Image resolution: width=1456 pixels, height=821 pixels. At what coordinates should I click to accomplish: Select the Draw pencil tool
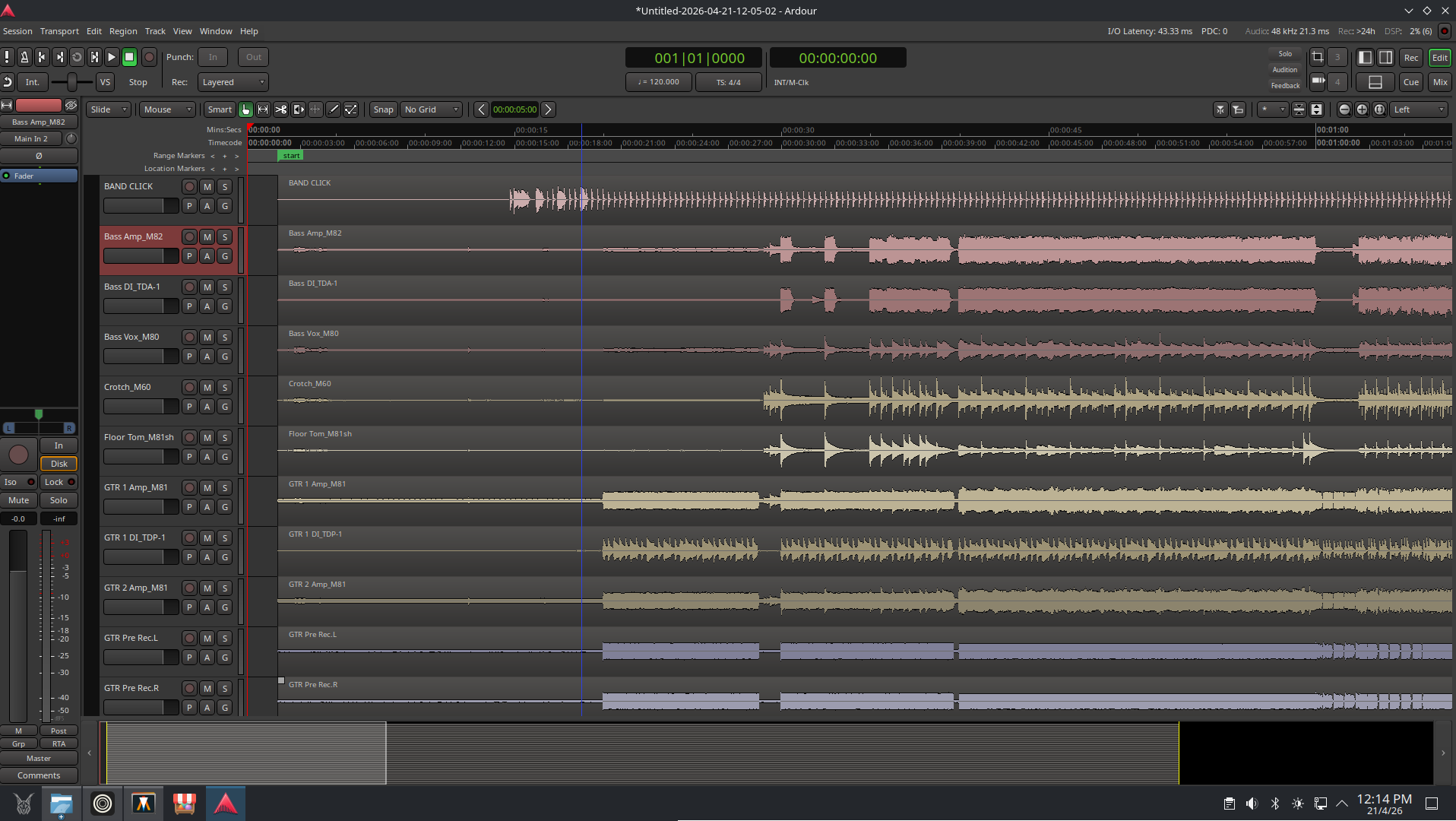tap(333, 109)
